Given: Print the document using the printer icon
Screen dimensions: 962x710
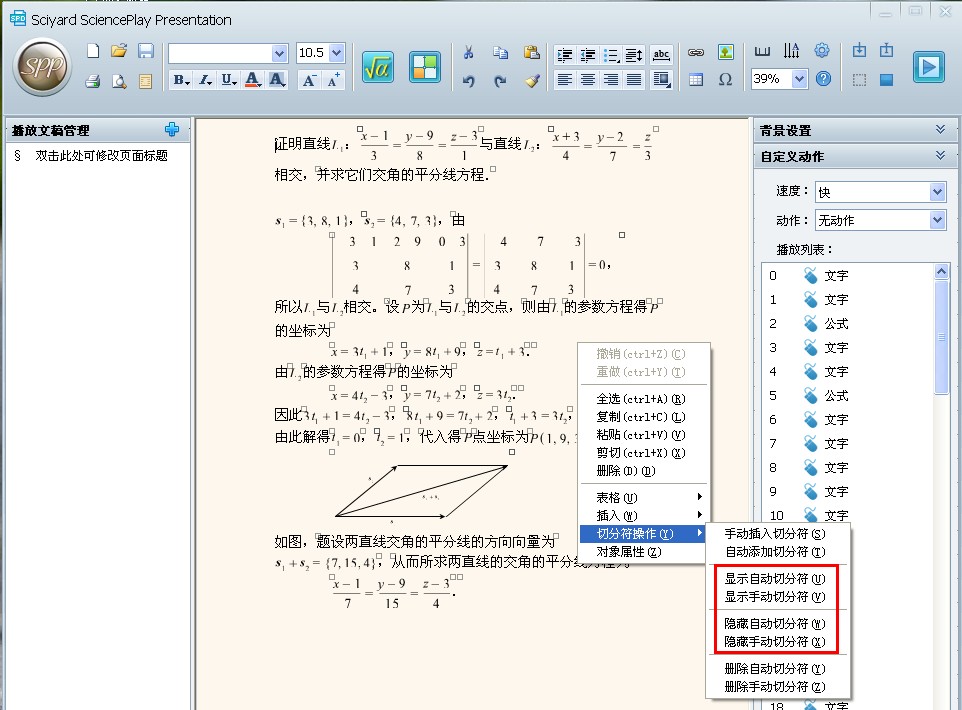Looking at the screenshot, I should pyautogui.click(x=93, y=80).
